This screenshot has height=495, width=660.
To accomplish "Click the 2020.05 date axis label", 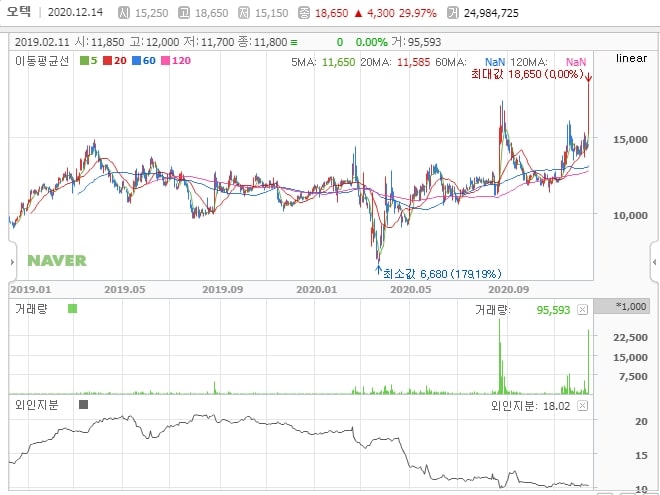I will tap(410, 290).
